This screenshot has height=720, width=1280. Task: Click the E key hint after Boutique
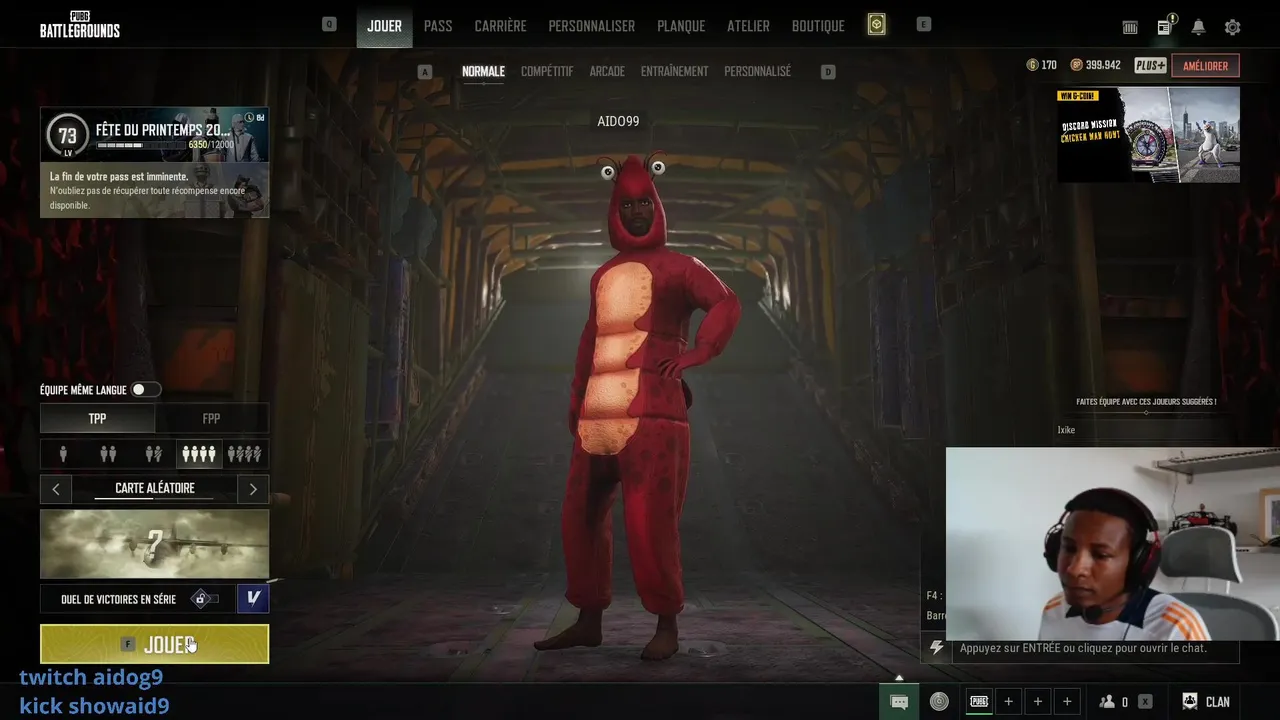click(x=924, y=24)
